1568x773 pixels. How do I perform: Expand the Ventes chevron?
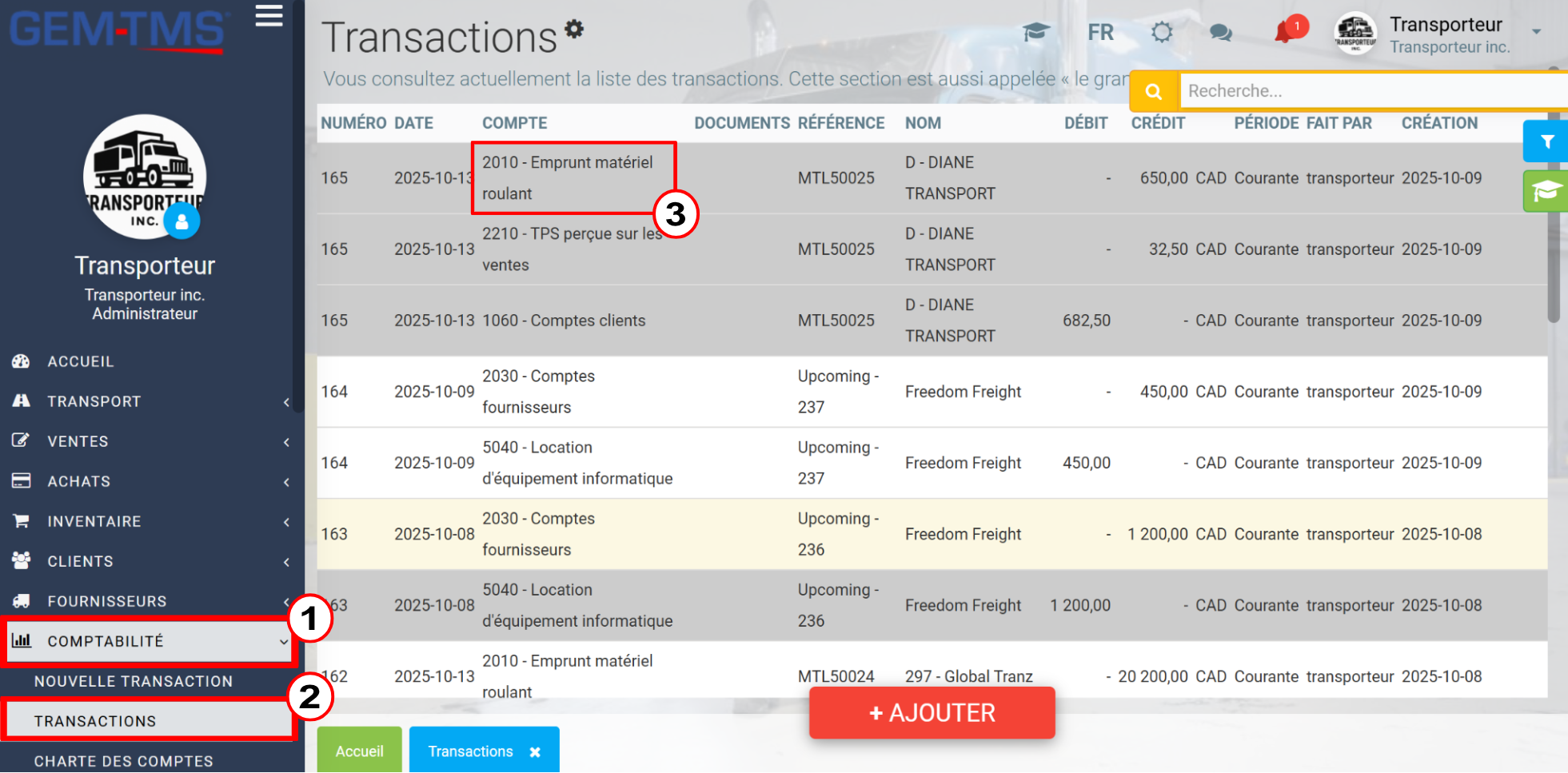286,442
